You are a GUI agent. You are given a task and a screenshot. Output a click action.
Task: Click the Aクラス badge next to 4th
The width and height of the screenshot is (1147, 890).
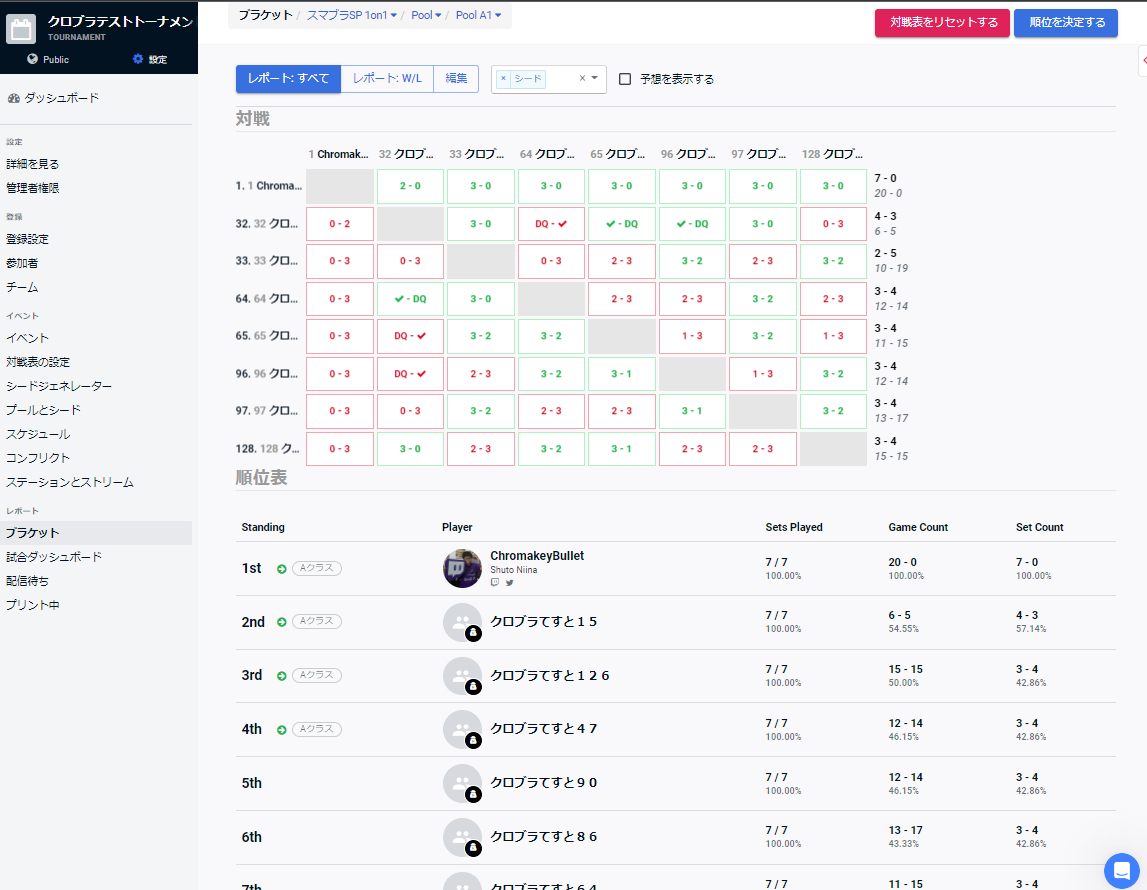pyautogui.click(x=317, y=729)
